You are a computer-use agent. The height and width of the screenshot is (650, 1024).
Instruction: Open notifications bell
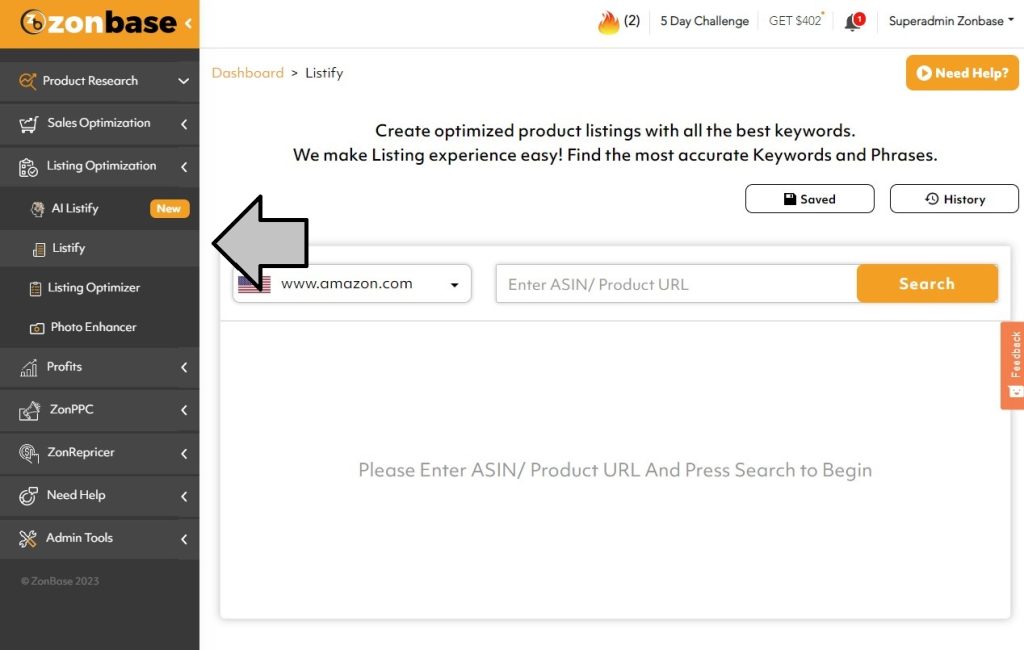coord(854,22)
